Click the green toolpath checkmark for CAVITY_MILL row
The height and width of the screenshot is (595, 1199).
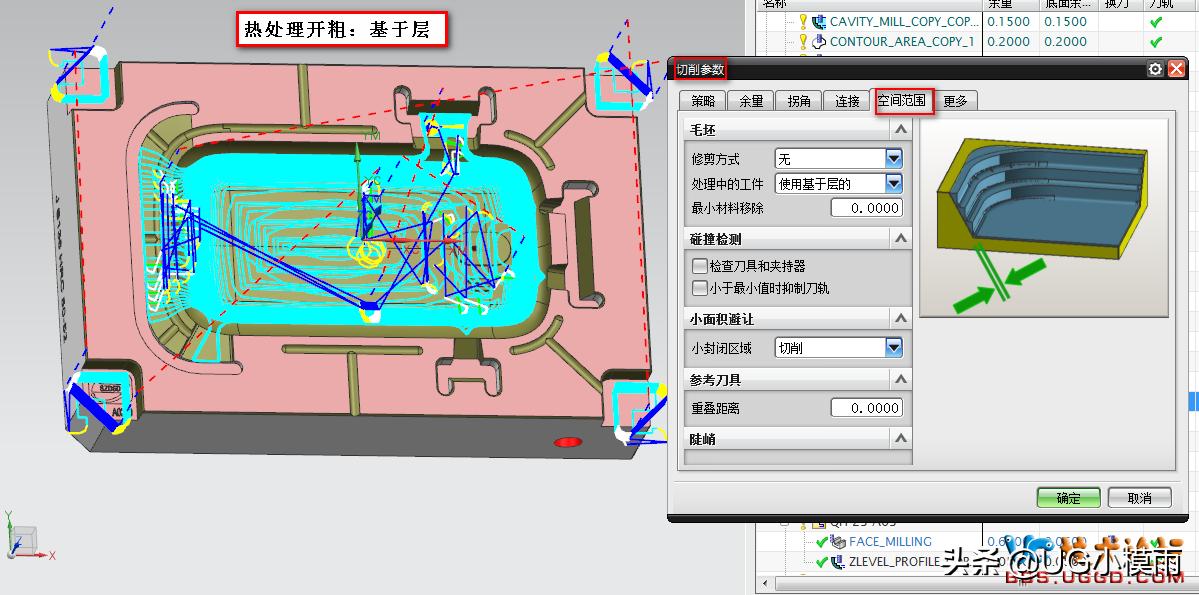[1158, 21]
